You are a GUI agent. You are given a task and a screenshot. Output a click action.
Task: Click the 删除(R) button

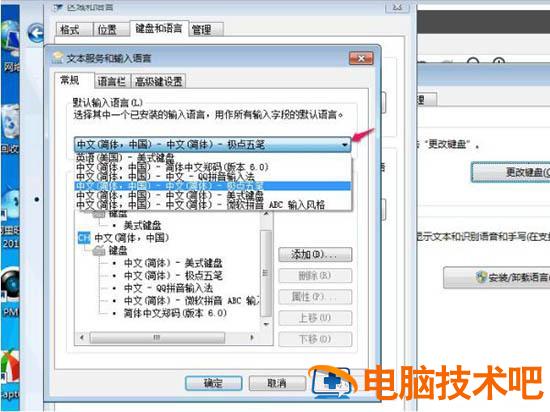315,276
